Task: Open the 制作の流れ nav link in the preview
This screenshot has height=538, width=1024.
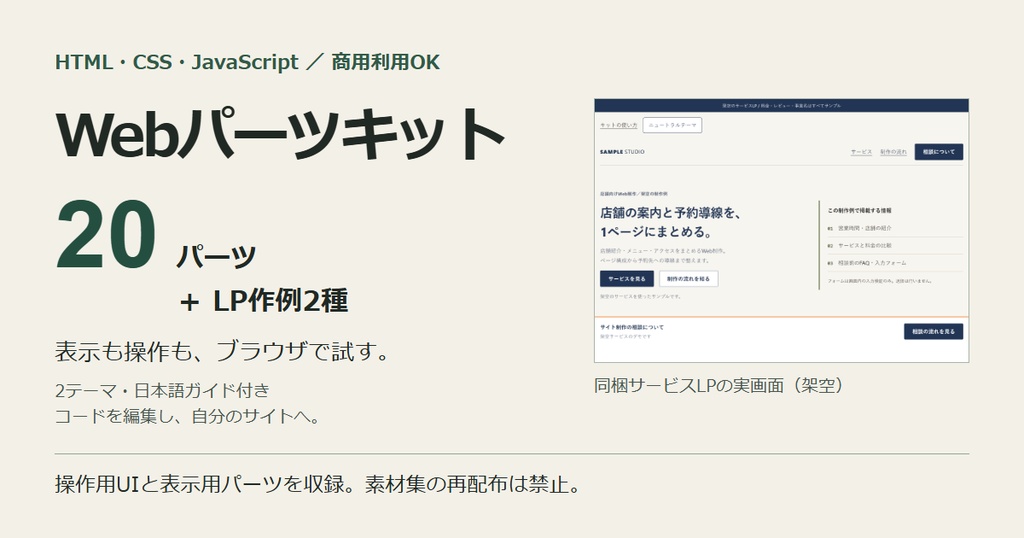Action: [x=893, y=152]
